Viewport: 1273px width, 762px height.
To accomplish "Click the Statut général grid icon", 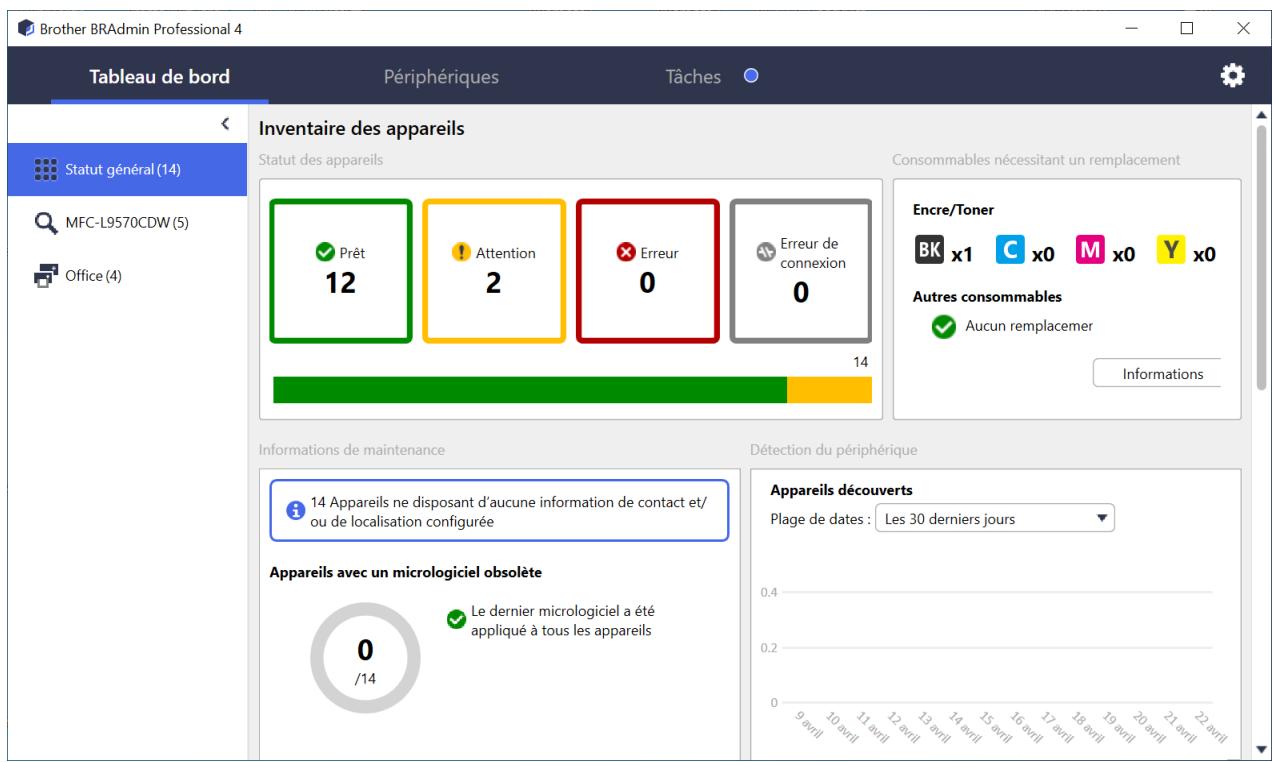I will coord(46,169).
